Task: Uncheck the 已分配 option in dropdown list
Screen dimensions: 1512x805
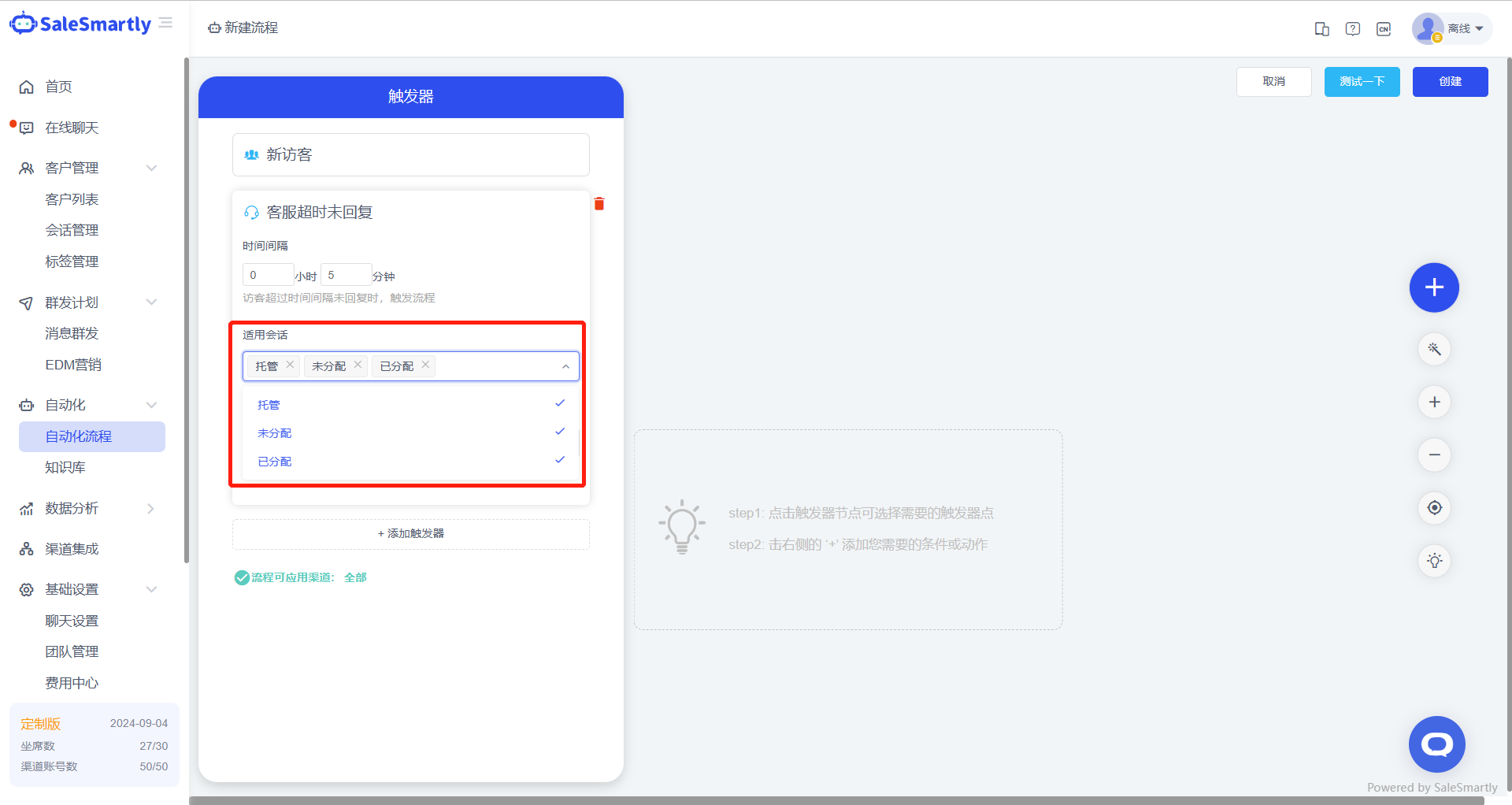Action: click(410, 462)
